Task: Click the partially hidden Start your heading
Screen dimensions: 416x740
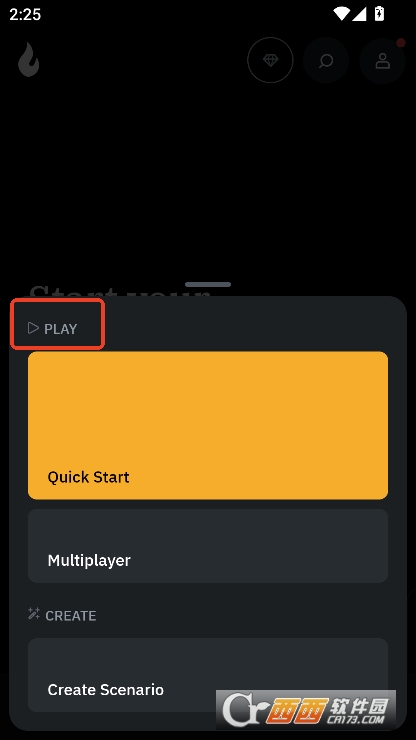Action: [119, 292]
